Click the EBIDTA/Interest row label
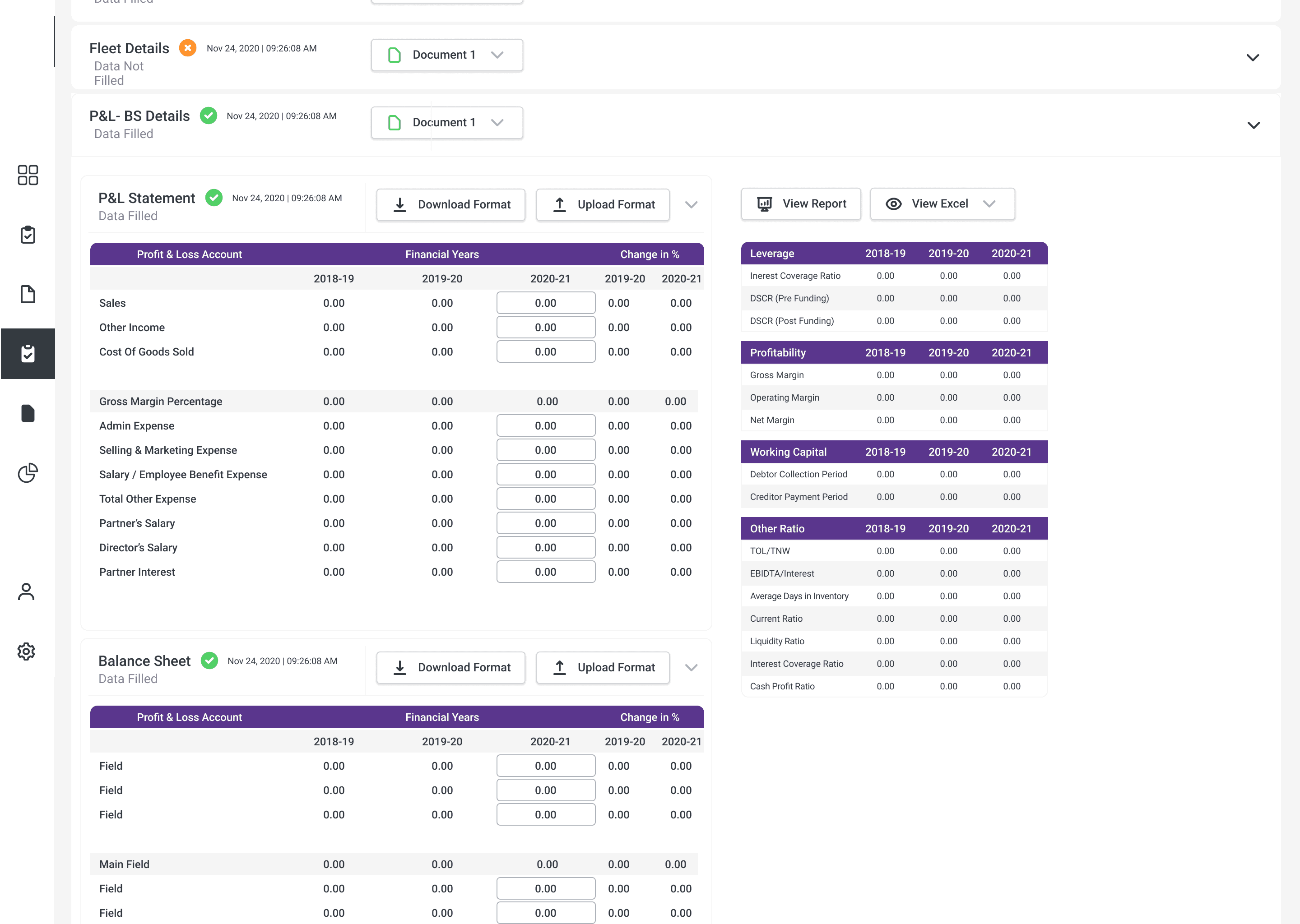1300x924 pixels. [782, 573]
